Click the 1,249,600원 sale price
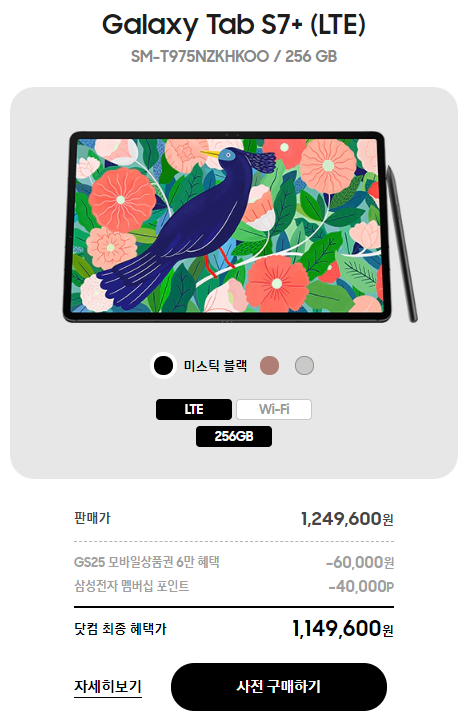The height and width of the screenshot is (712, 469). click(347, 519)
